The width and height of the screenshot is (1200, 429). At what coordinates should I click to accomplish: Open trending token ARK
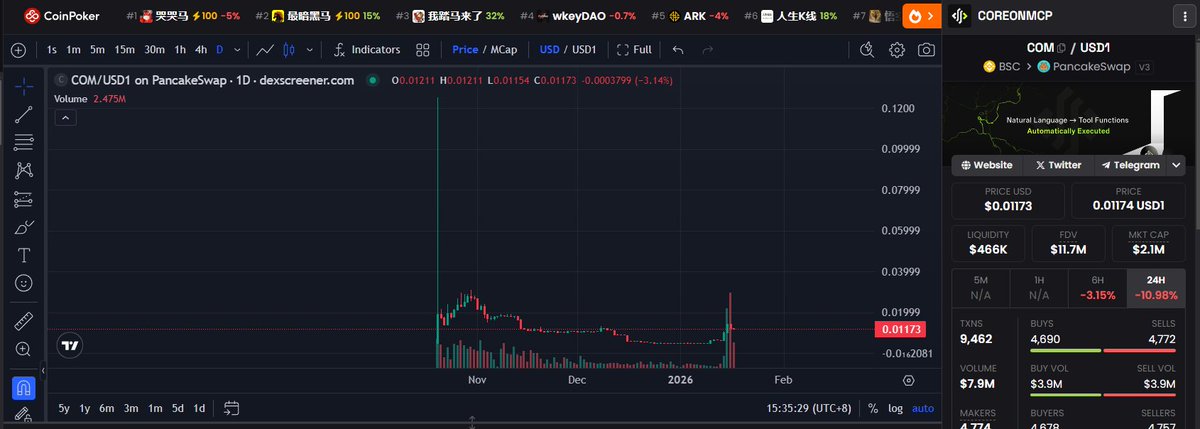click(689, 16)
